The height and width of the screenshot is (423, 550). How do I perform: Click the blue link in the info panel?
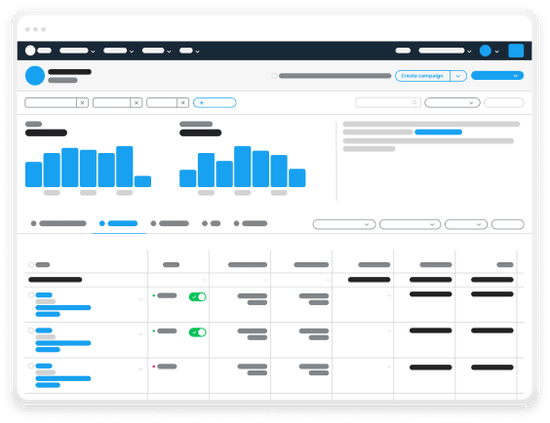(x=438, y=132)
